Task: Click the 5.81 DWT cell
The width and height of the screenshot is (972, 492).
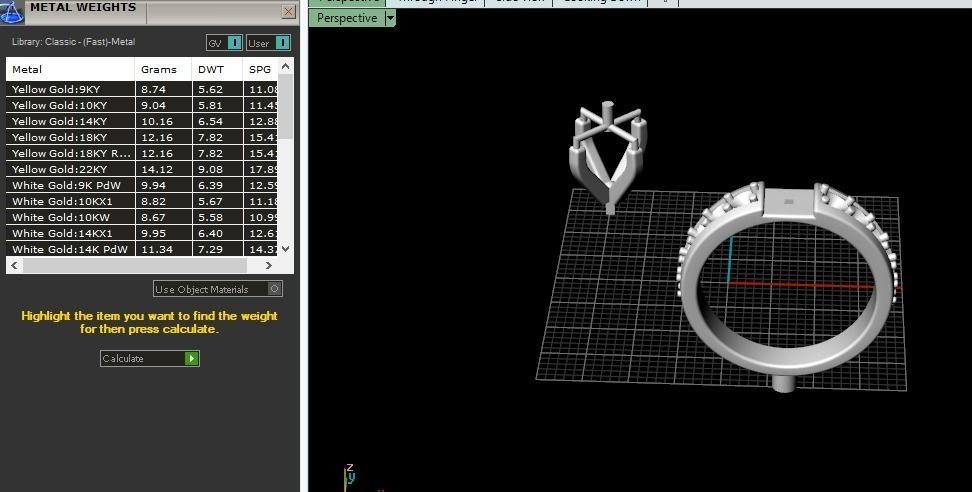Action: [217, 105]
